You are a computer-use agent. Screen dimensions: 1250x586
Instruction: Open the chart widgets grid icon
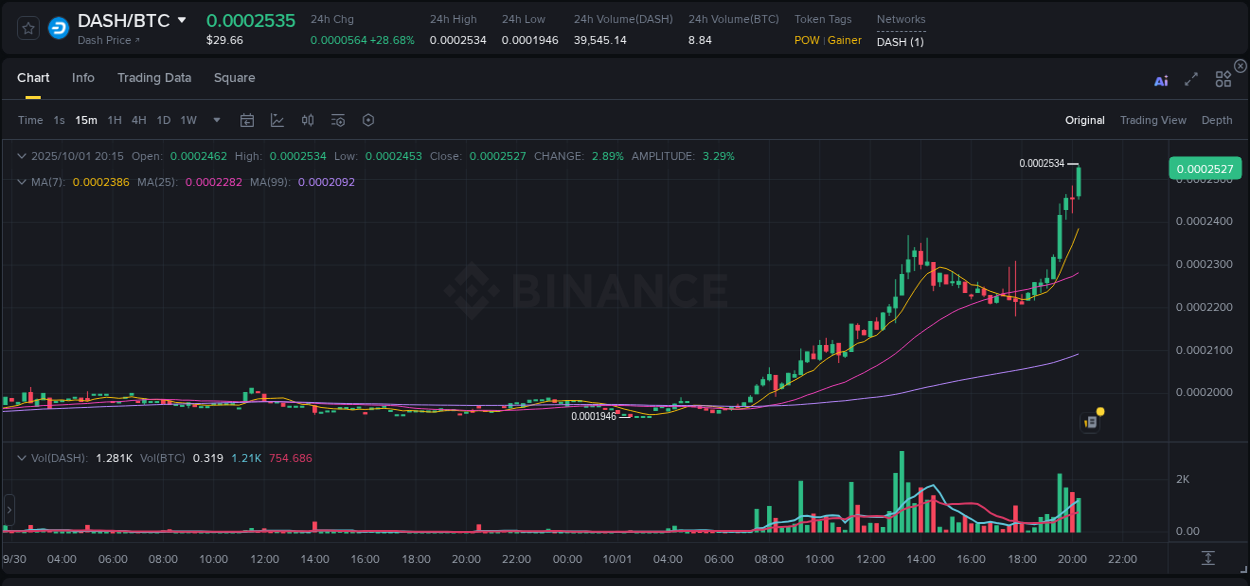pyautogui.click(x=1223, y=81)
